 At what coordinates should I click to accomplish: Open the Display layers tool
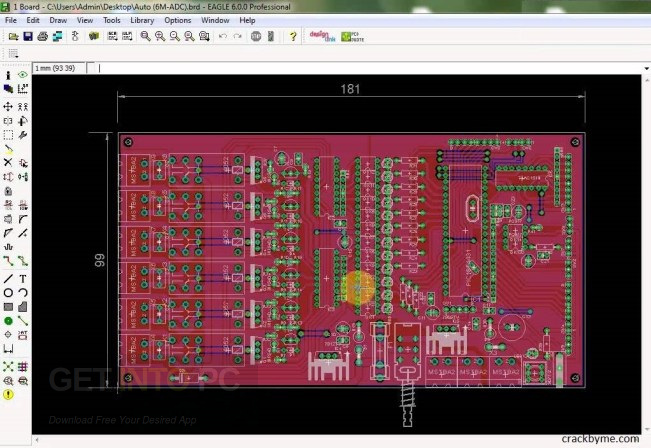pyautogui.click(x=8, y=89)
